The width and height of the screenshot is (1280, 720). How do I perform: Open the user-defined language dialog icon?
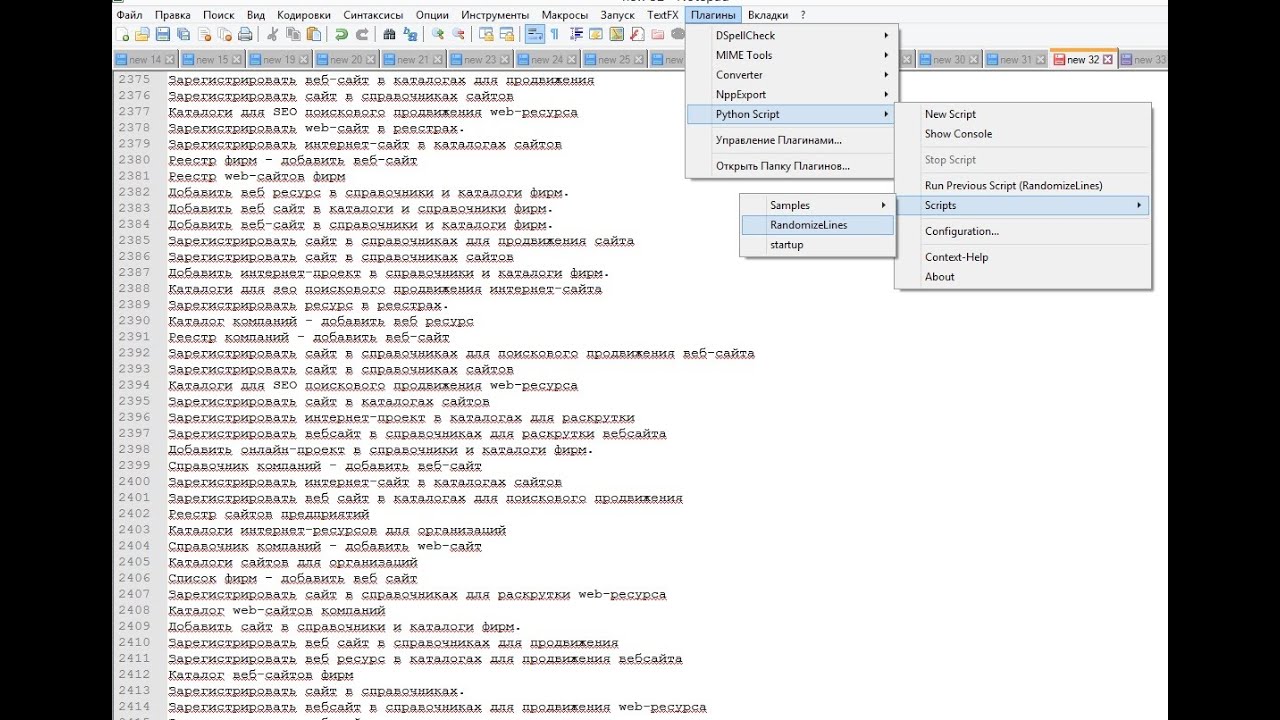pos(596,35)
